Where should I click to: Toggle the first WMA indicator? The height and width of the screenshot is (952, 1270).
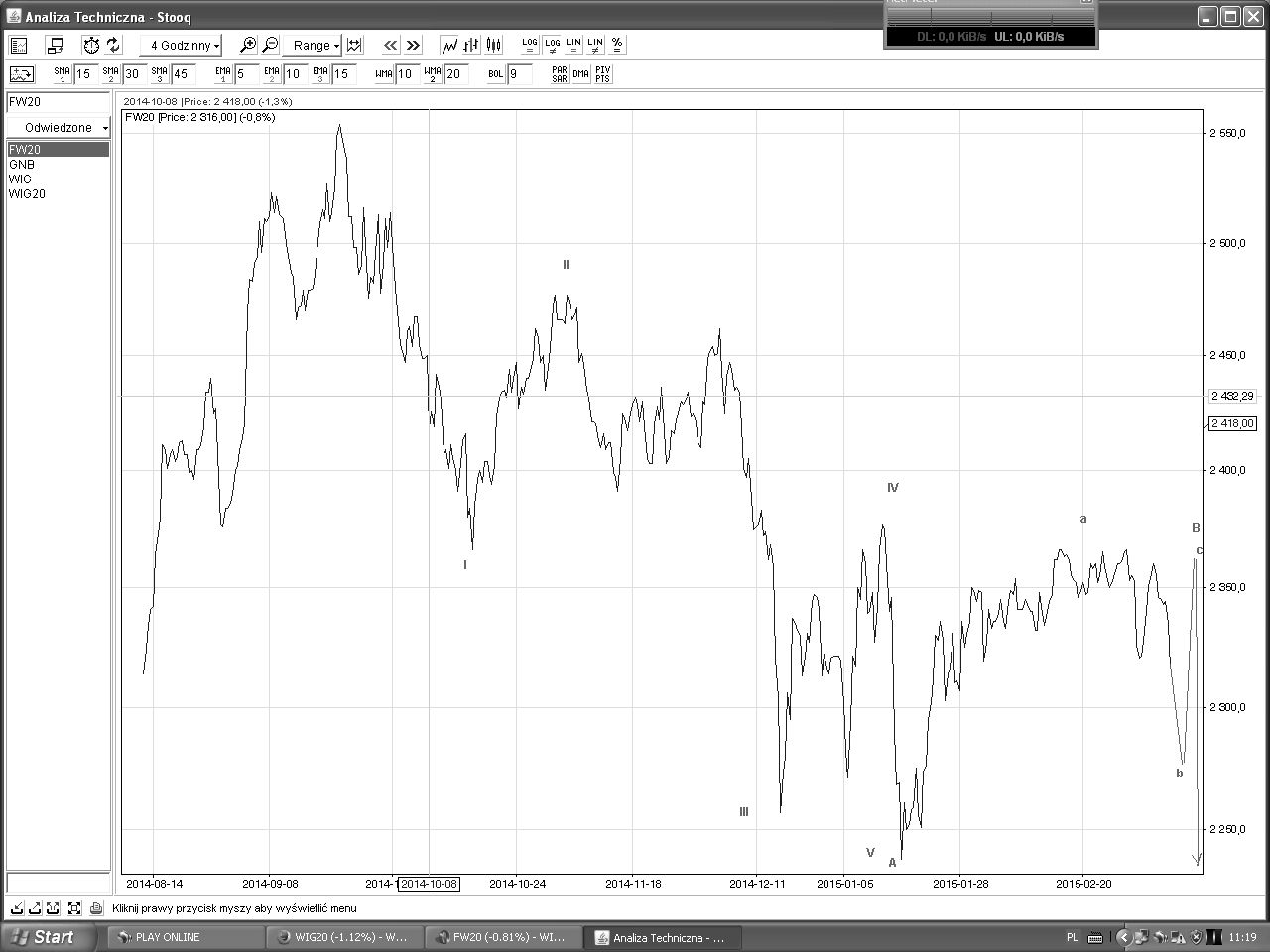pos(384,74)
